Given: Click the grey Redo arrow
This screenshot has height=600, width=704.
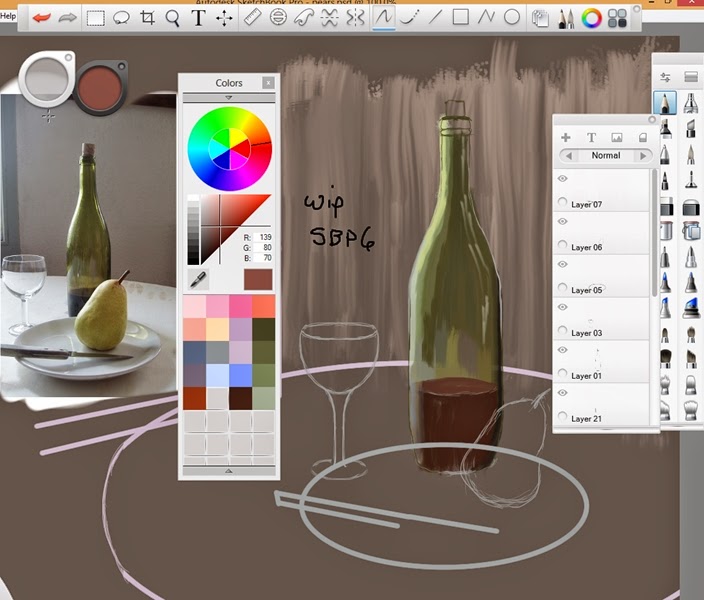Looking at the screenshot, I should pos(67,18).
